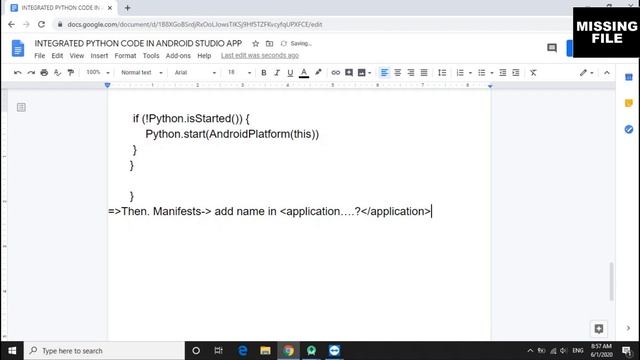Open the editing mode pencil dropdown
The image size is (640, 360).
pyautogui.click(x=587, y=73)
